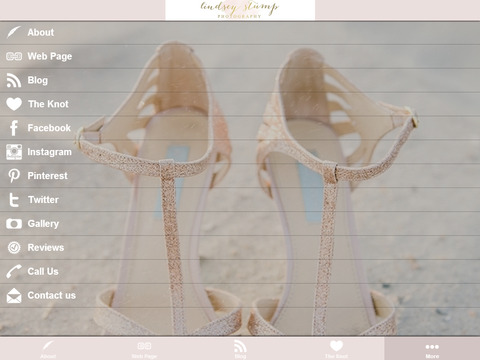This screenshot has height=360, width=480.
Task: Tap the Twitter t icon
Action: click(14, 200)
